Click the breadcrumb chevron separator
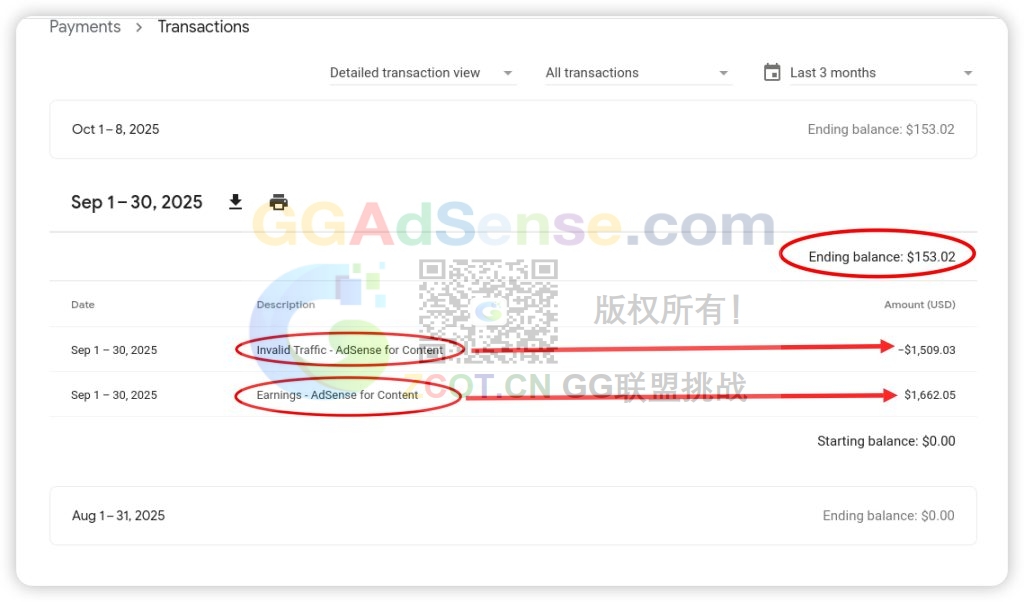1024x602 pixels. [x=139, y=27]
